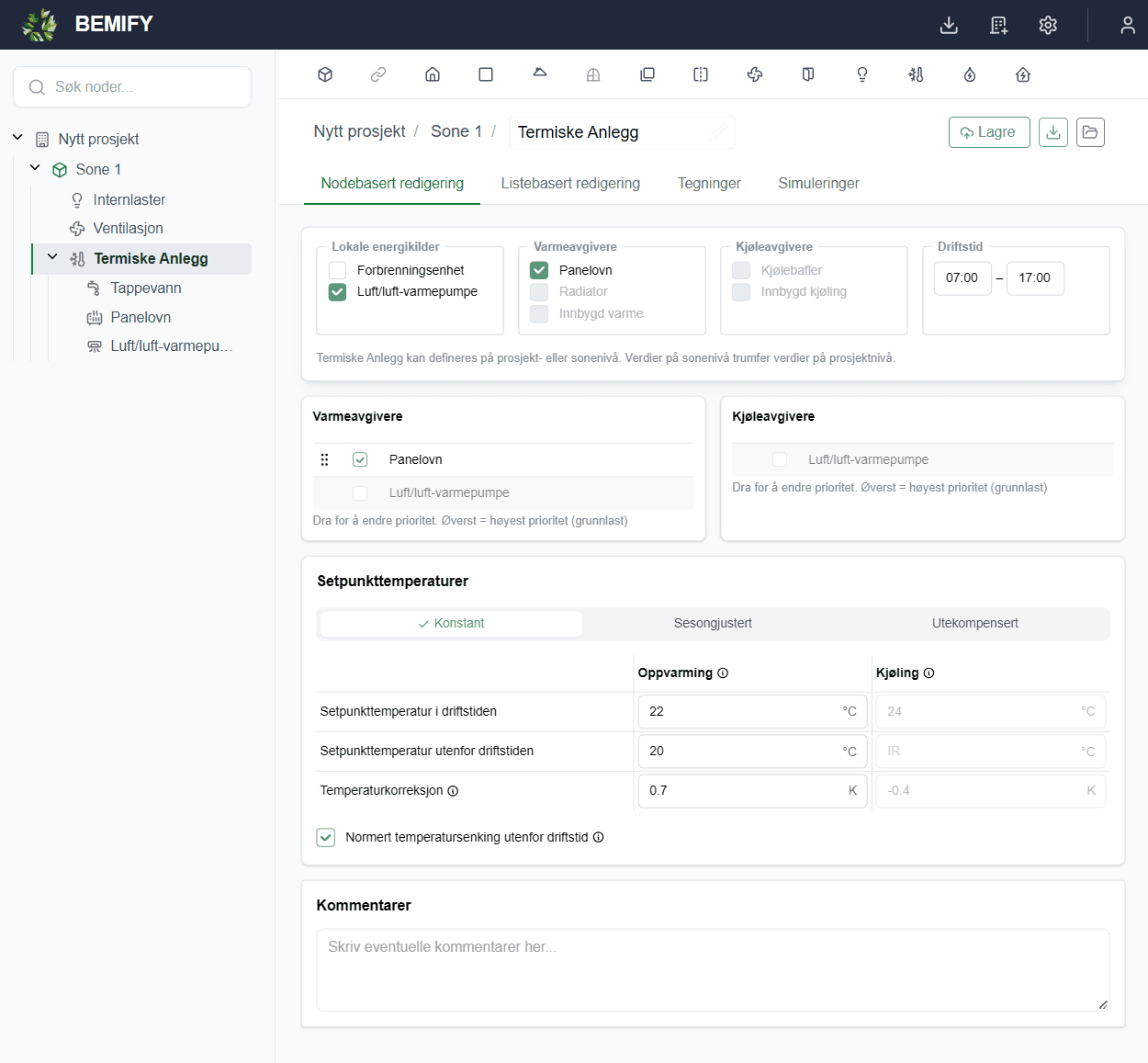The image size is (1148, 1063).
Task: Click the info icon next to Oppvarming
Action: tap(723, 673)
